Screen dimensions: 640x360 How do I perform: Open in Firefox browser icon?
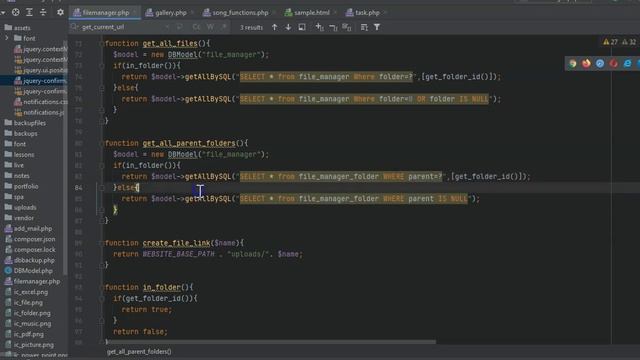pos(586,63)
